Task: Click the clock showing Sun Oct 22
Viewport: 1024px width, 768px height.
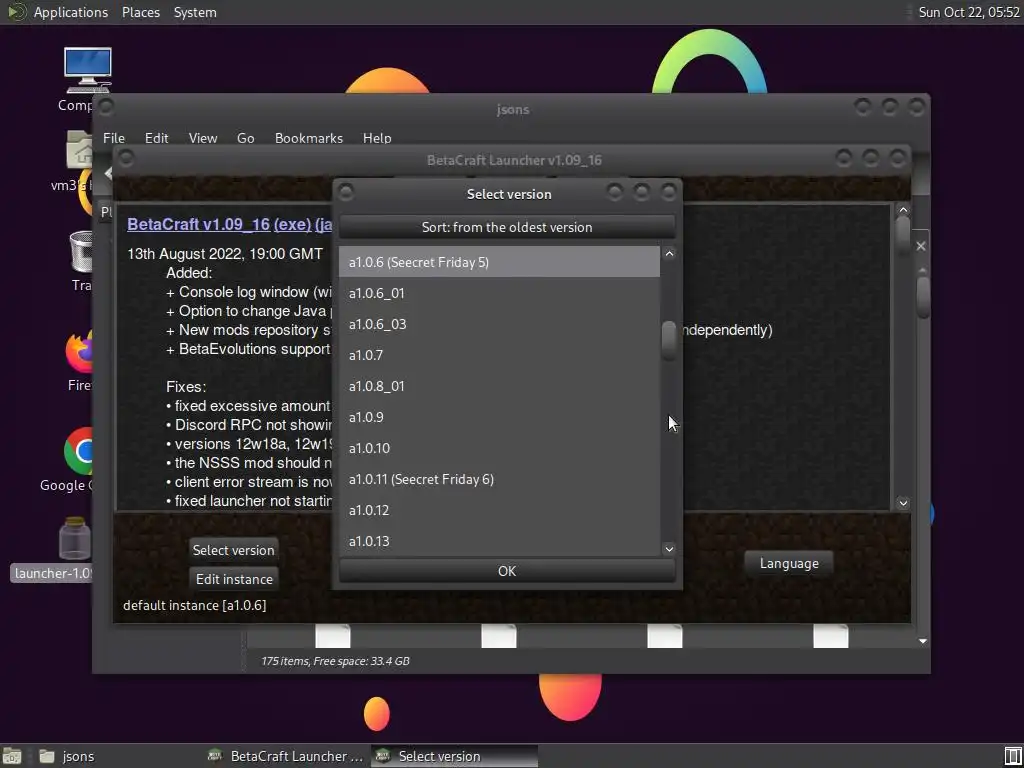Action: click(x=968, y=12)
